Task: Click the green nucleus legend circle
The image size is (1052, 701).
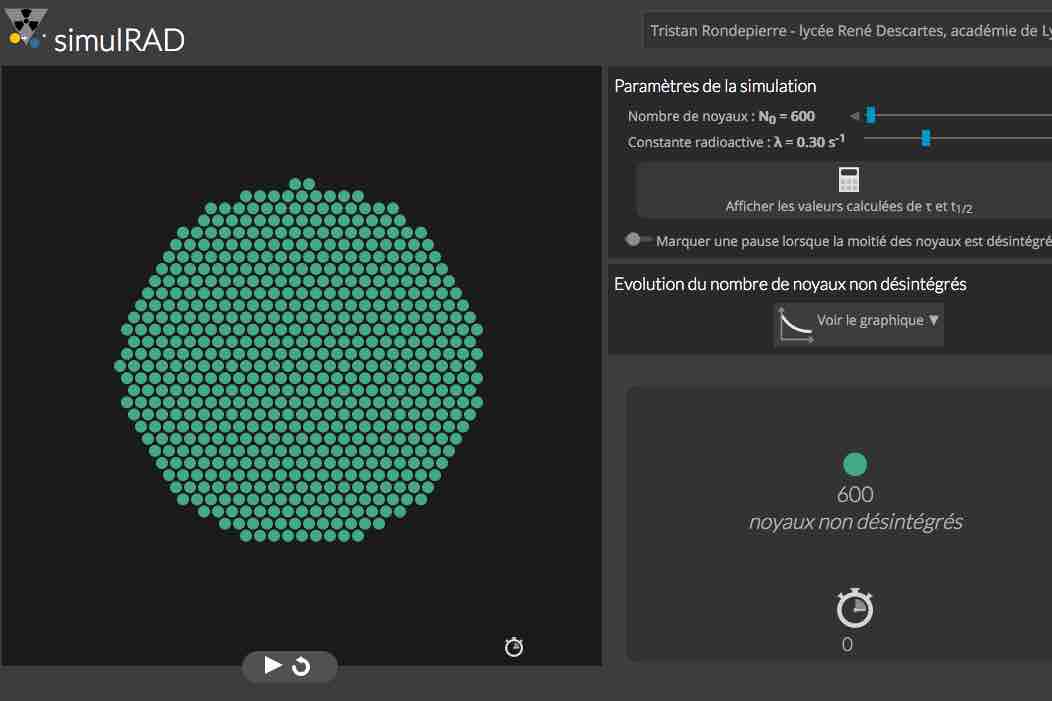Action: (x=855, y=464)
